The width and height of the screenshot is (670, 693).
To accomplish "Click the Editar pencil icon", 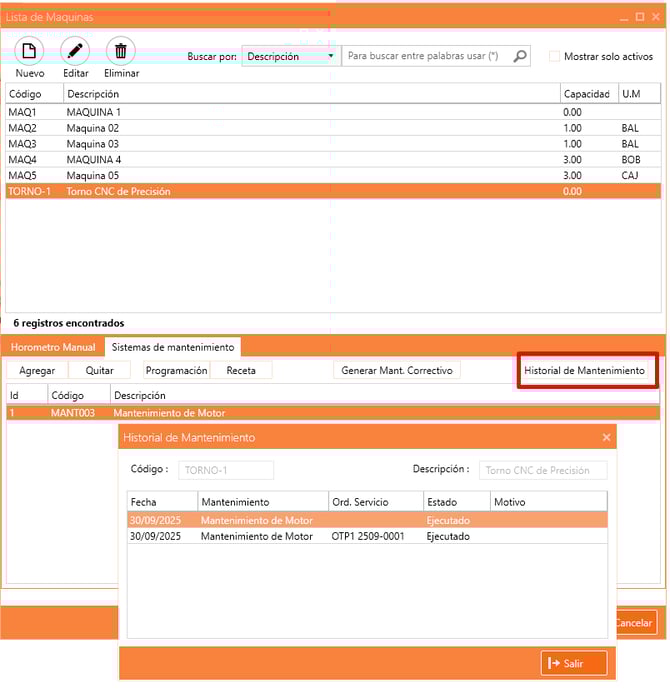I will pyautogui.click(x=76, y=52).
